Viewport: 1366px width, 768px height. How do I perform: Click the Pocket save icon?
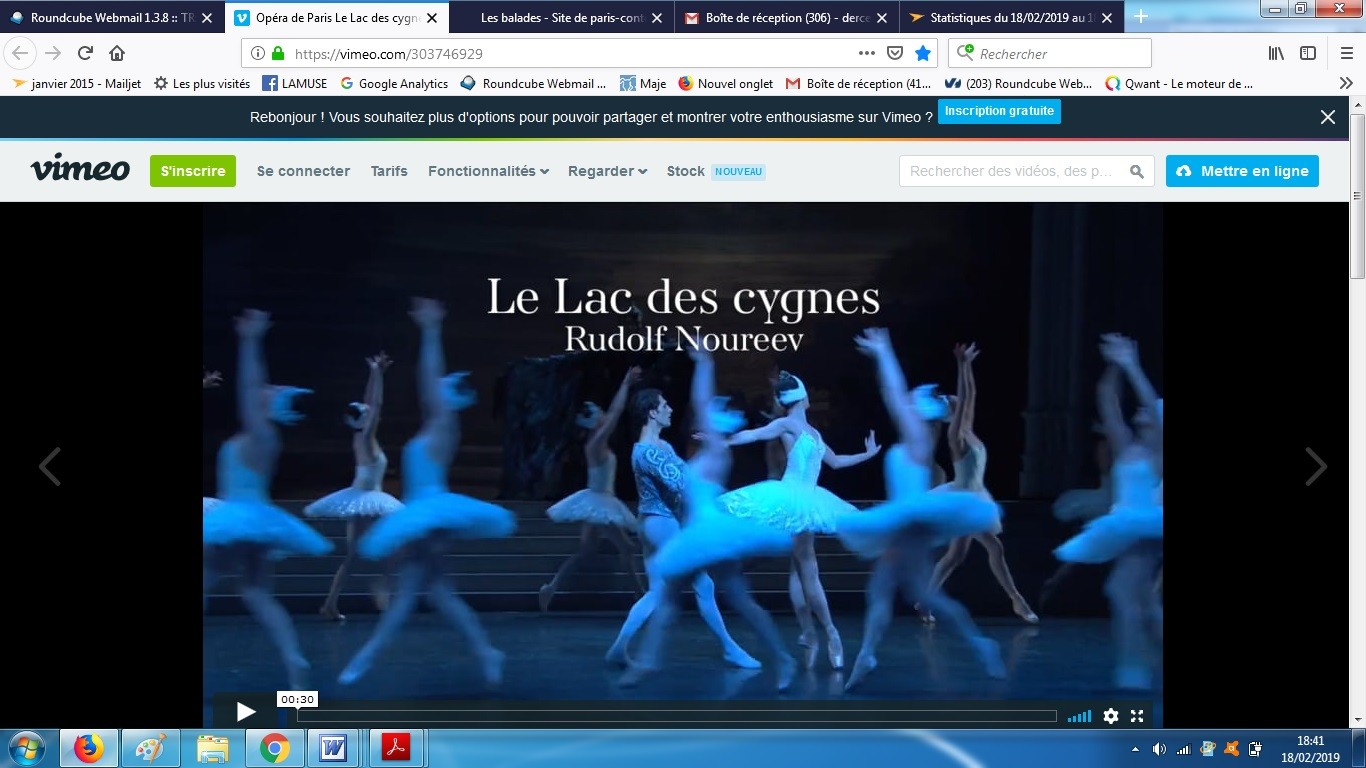(x=895, y=54)
